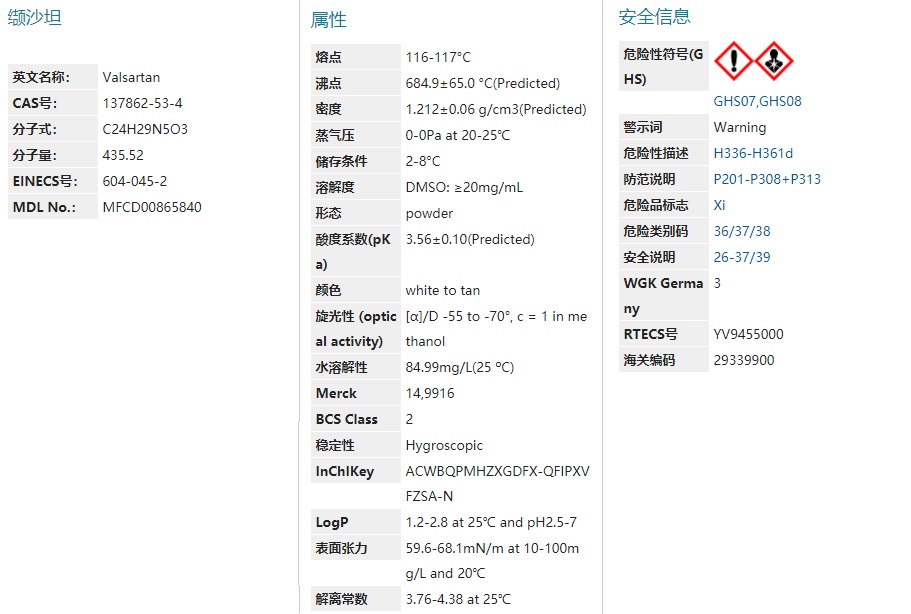Open the H336-H361d hazard statement link
Viewport: 911px width, 614px height.
(753, 153)
